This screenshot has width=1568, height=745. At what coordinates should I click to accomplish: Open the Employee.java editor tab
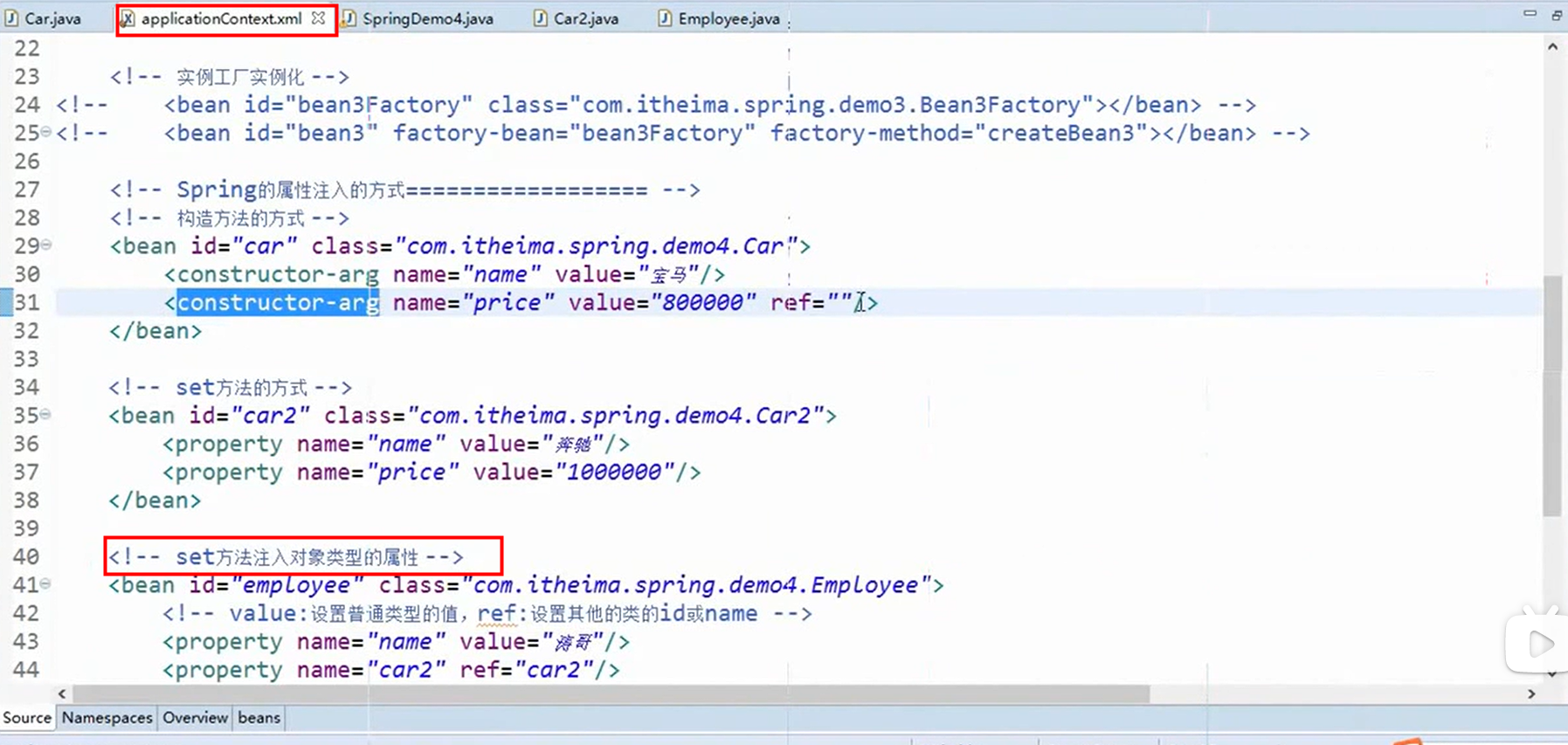point(728,18)
